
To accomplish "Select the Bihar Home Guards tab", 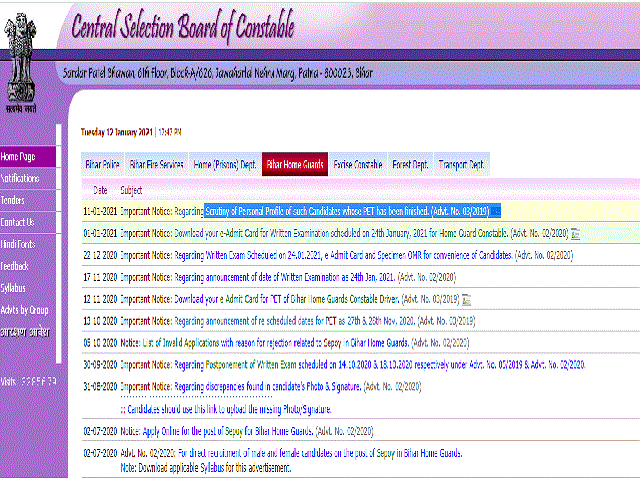I will (x=295, y=164).
